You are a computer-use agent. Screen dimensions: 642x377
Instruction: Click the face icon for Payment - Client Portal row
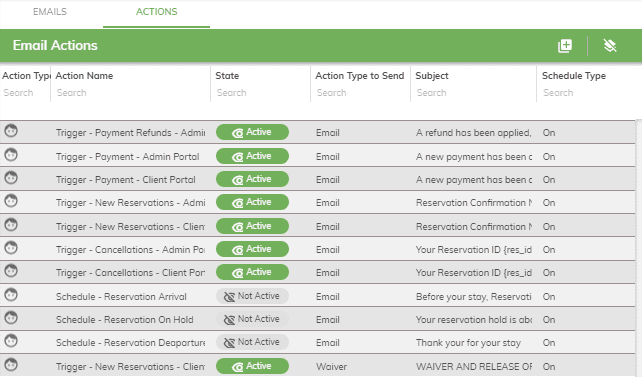tap(11, 178)
